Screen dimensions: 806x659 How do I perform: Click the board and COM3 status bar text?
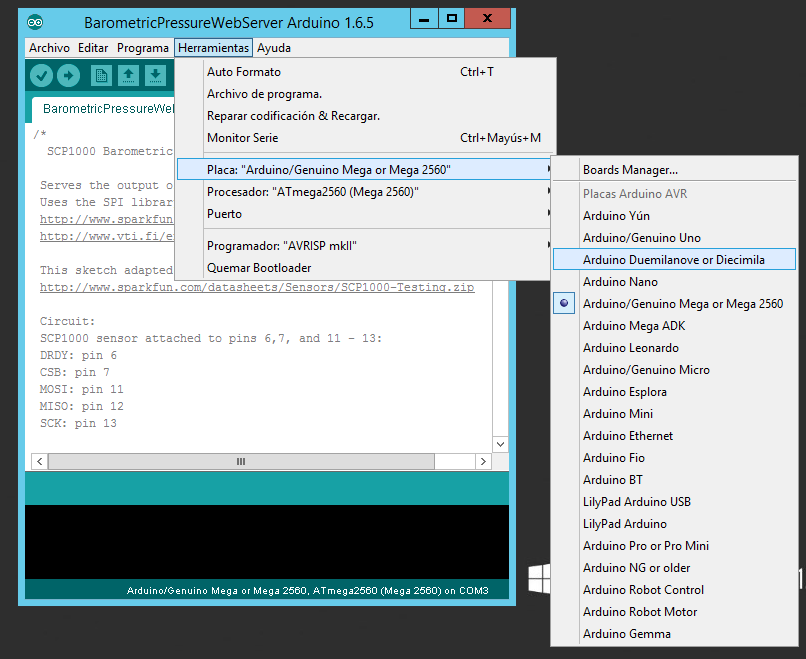click(x=307, y=591)
